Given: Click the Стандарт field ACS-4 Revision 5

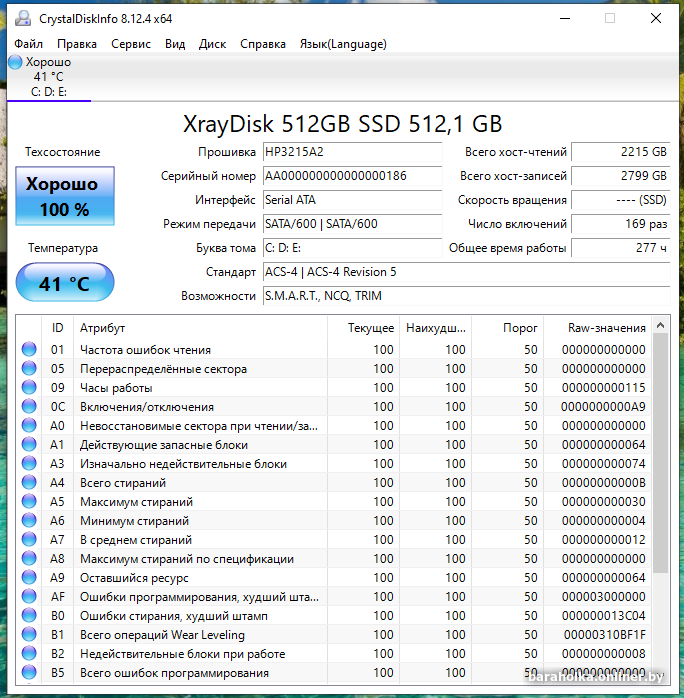Looking at the screenshot, I should pyautogui.click(x=466, y=272).
